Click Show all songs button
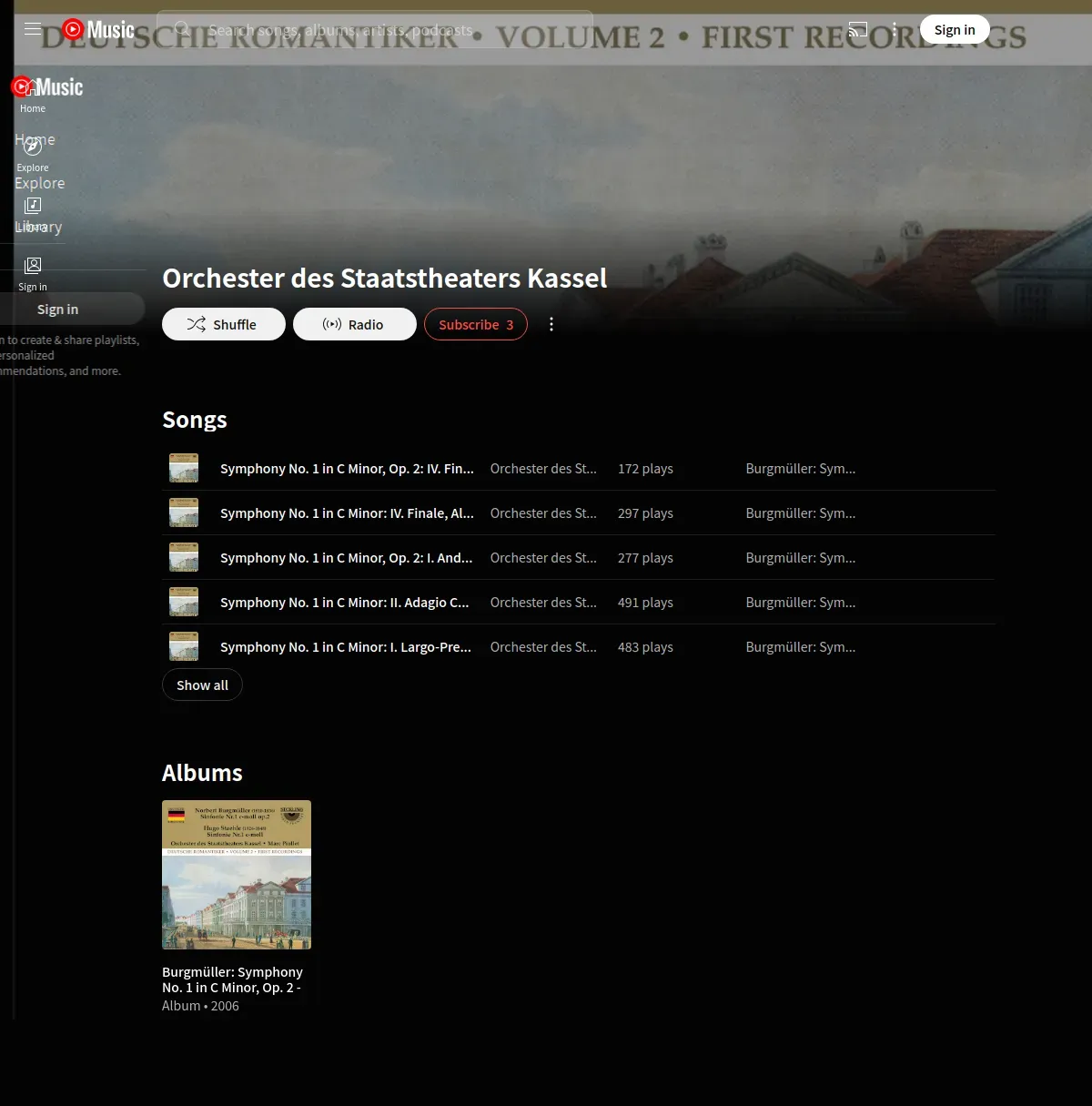The height and width of the screenshot is (1106, 1092). click(202, 685)
